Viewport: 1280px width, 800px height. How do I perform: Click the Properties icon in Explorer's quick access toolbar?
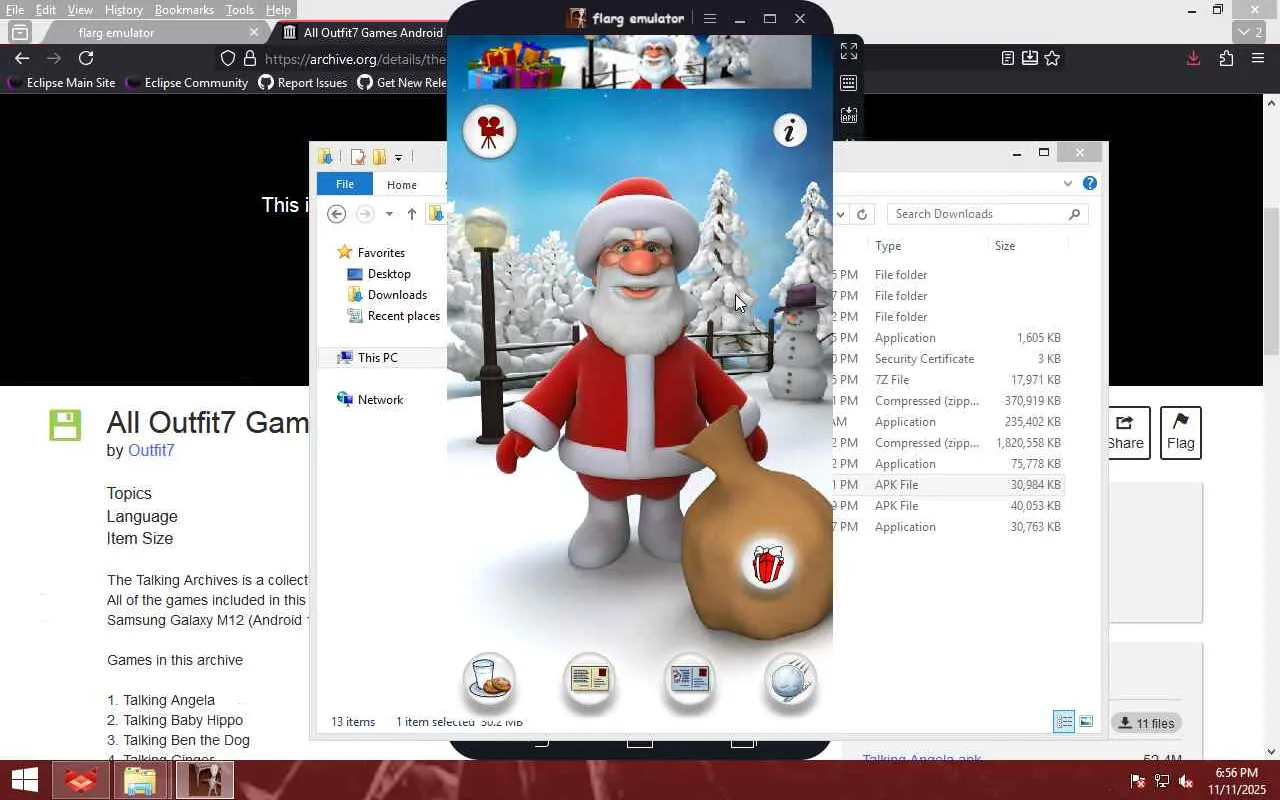point(358,157)
